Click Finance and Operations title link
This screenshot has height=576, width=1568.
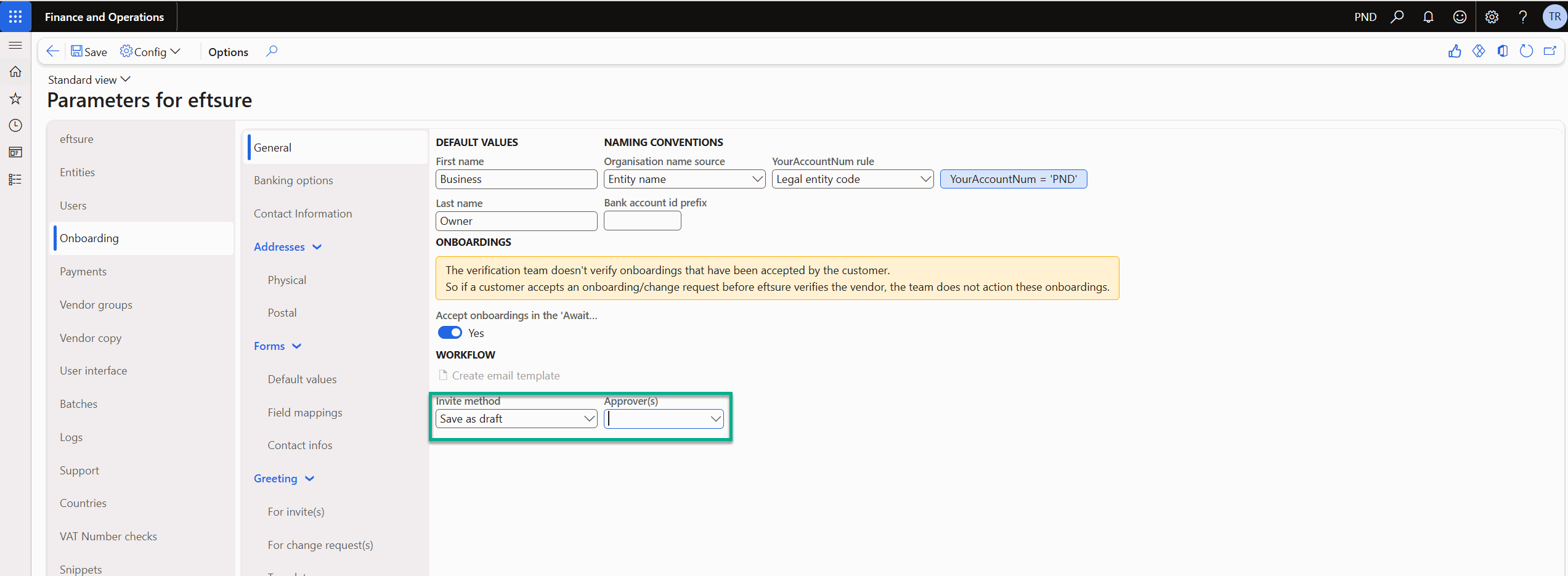click(x=104, y=17)
